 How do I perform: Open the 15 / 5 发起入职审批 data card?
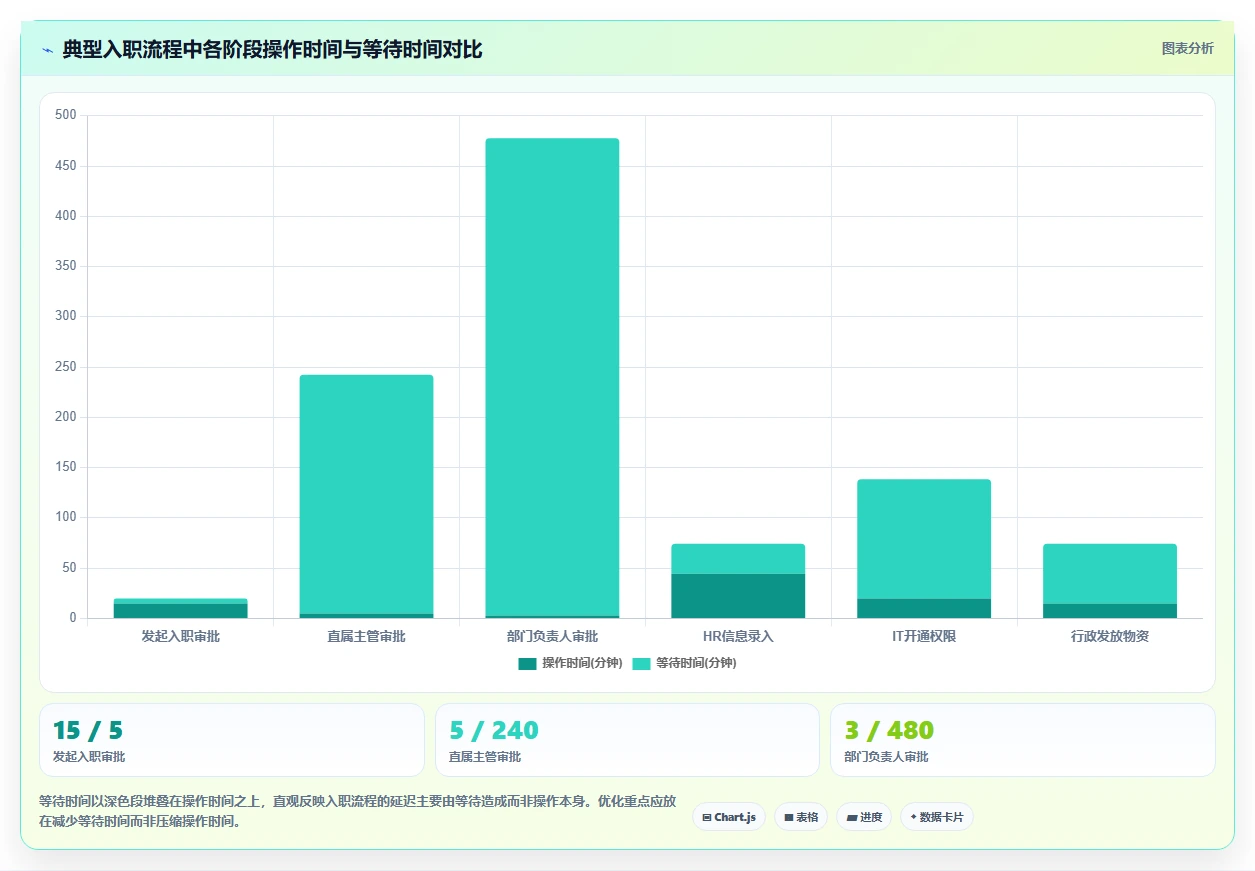click(232, 740)
